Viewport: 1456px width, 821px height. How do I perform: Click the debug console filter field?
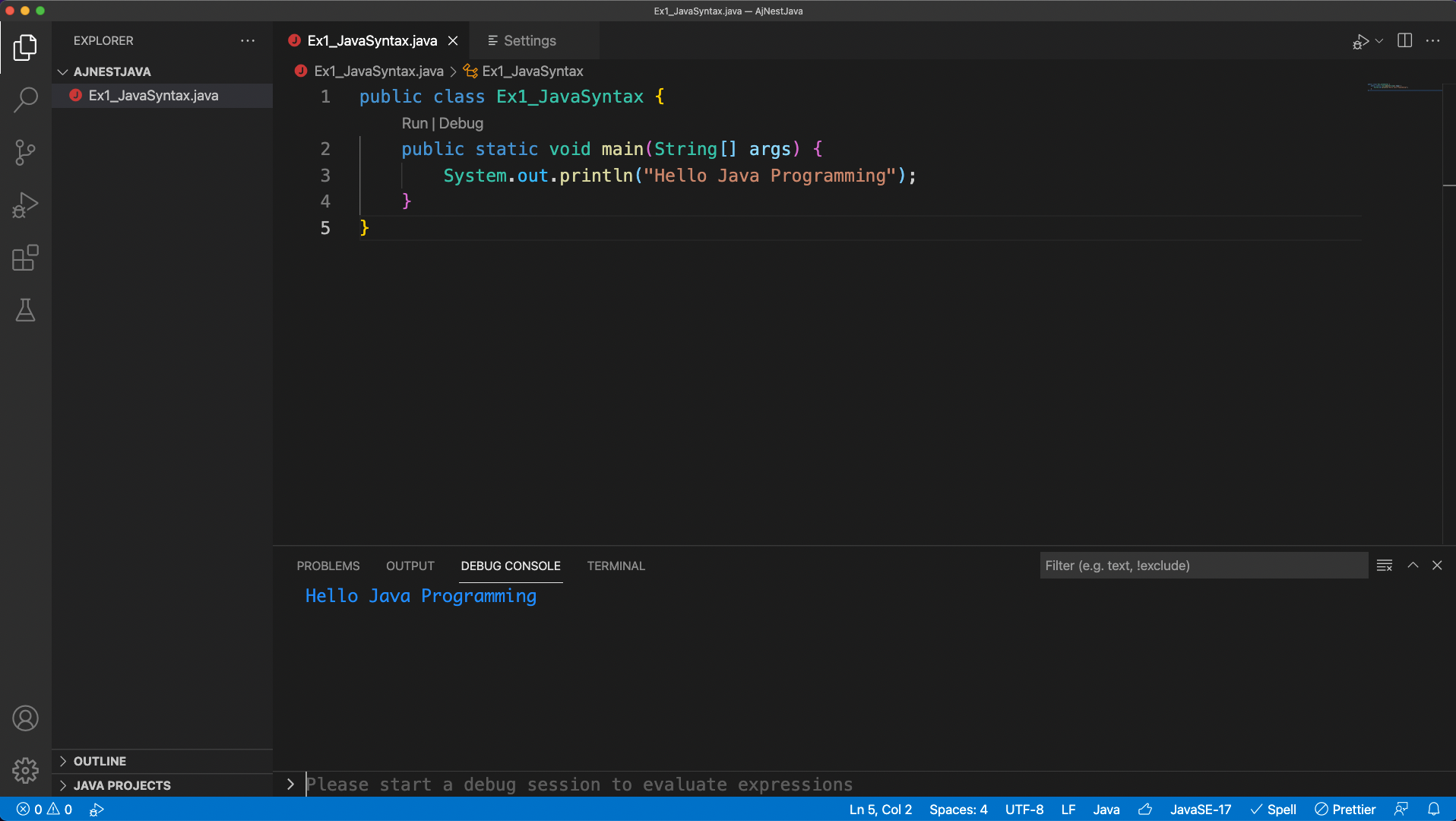click(x=1202, y=566)
